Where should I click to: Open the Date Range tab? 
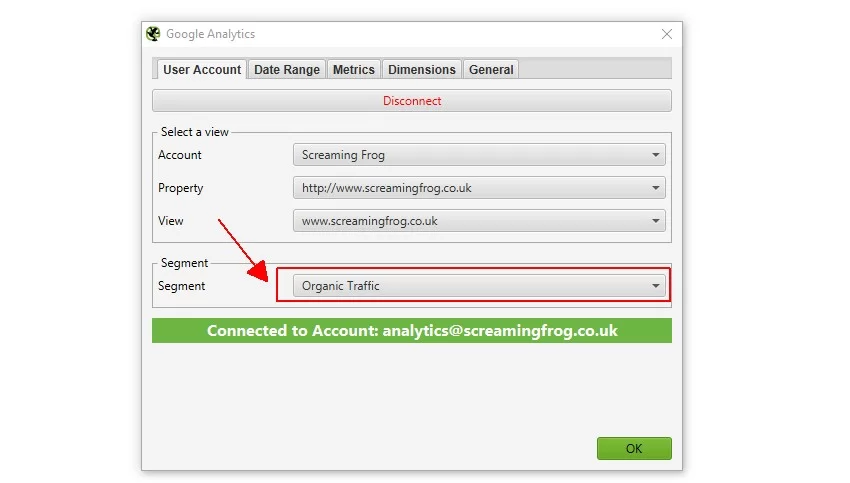(x=287, y=69)
